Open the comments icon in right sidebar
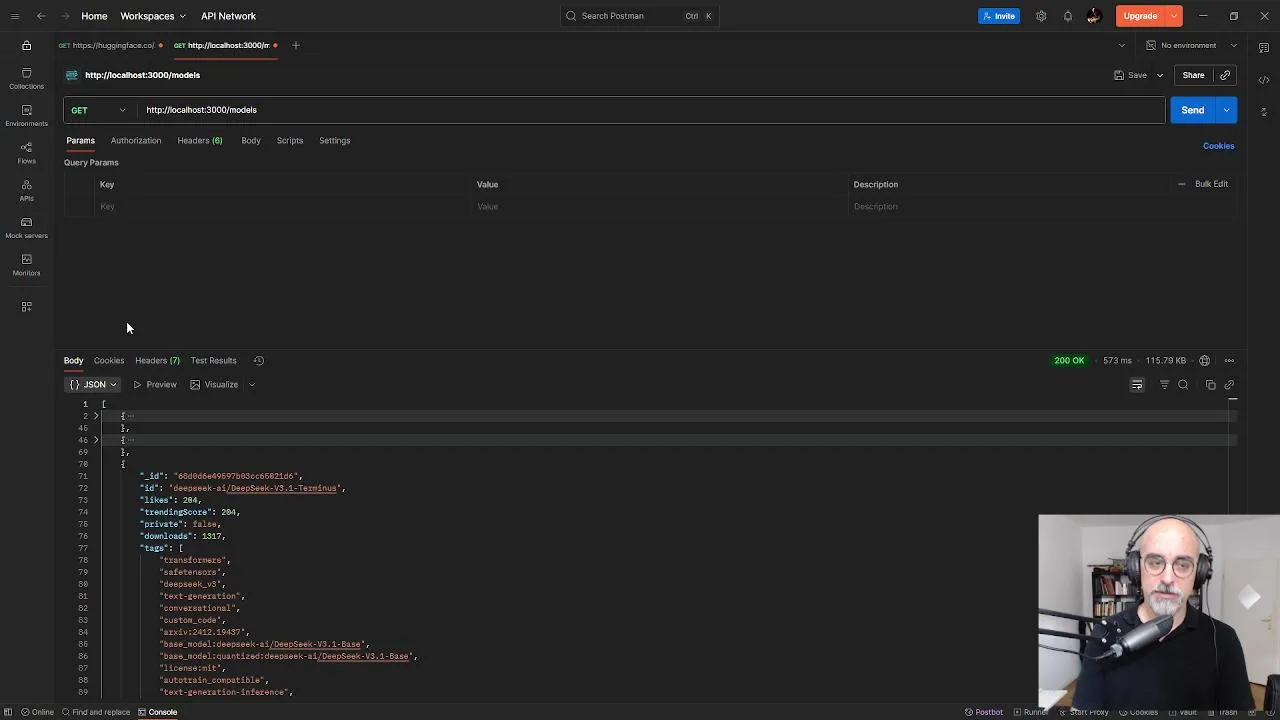The width and height of the screenshot is (1280, 720). coord(1264,48)
